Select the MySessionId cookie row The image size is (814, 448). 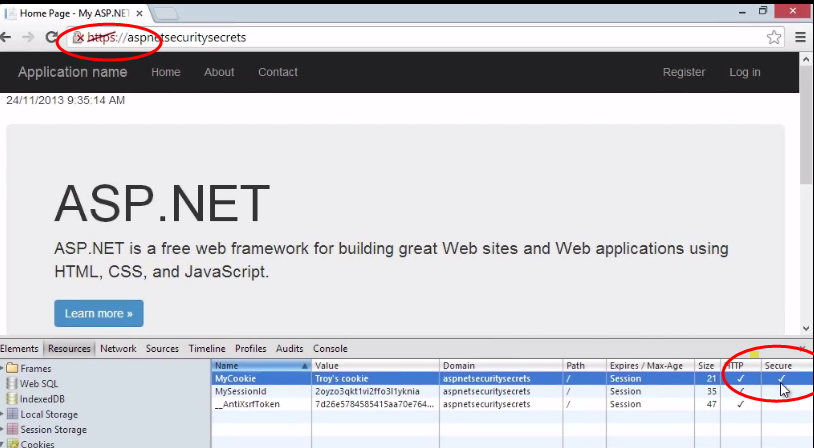512,391
